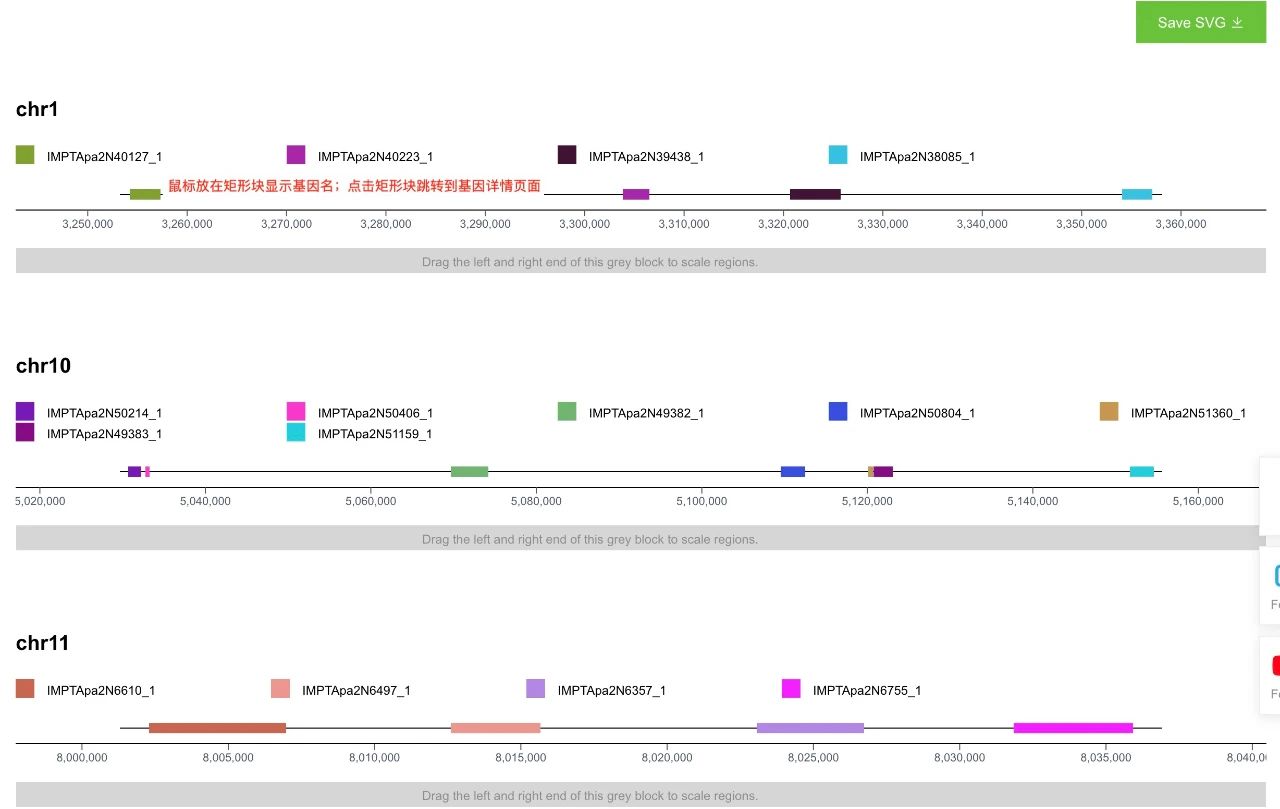Image resolution: width=1280 pixels, height=809 pixels.
Task: Click the Save SVG button
Action: coord(1200,22)
